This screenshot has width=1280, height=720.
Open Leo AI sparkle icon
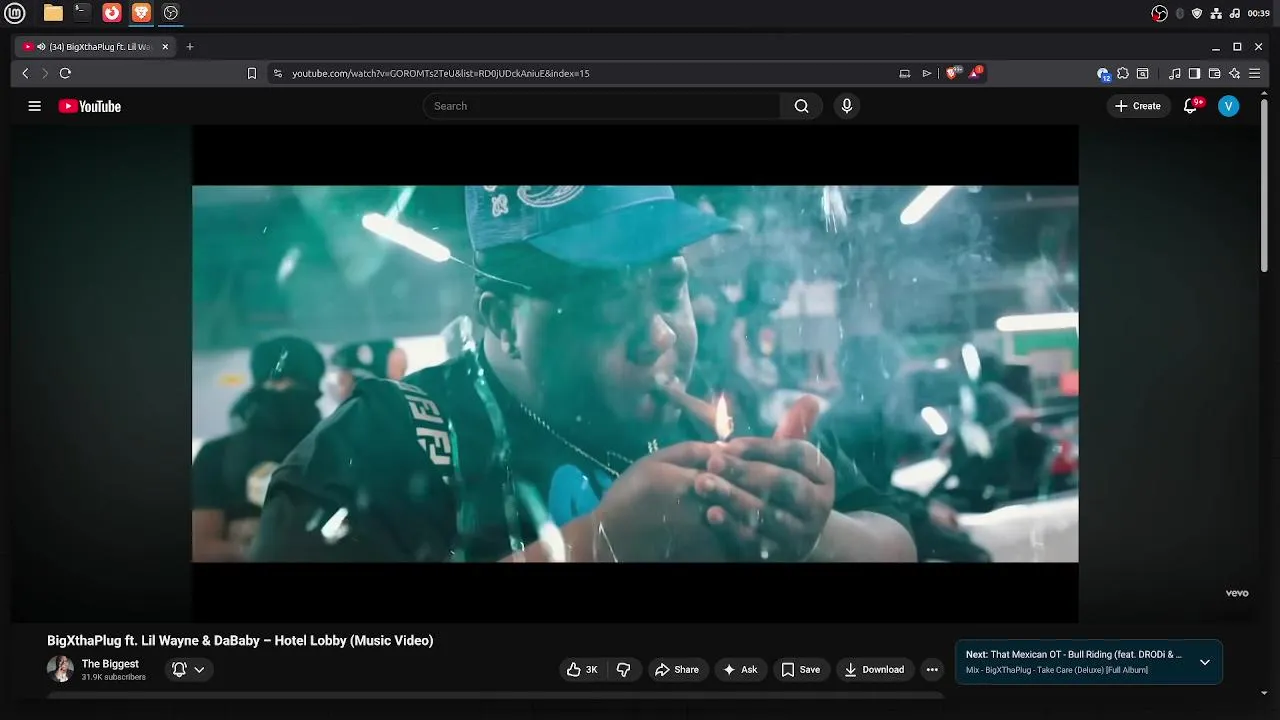(1234, 73)
